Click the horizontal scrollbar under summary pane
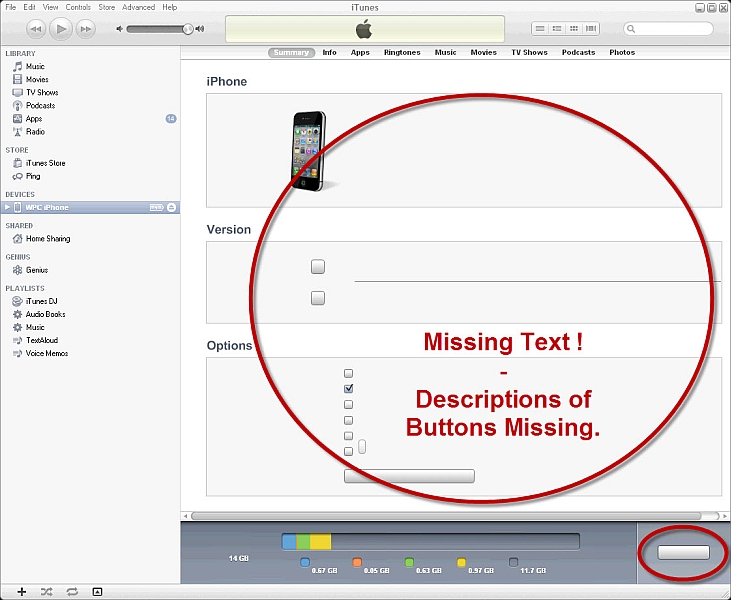Screen dimensions: 731x600 coord(447,516)
